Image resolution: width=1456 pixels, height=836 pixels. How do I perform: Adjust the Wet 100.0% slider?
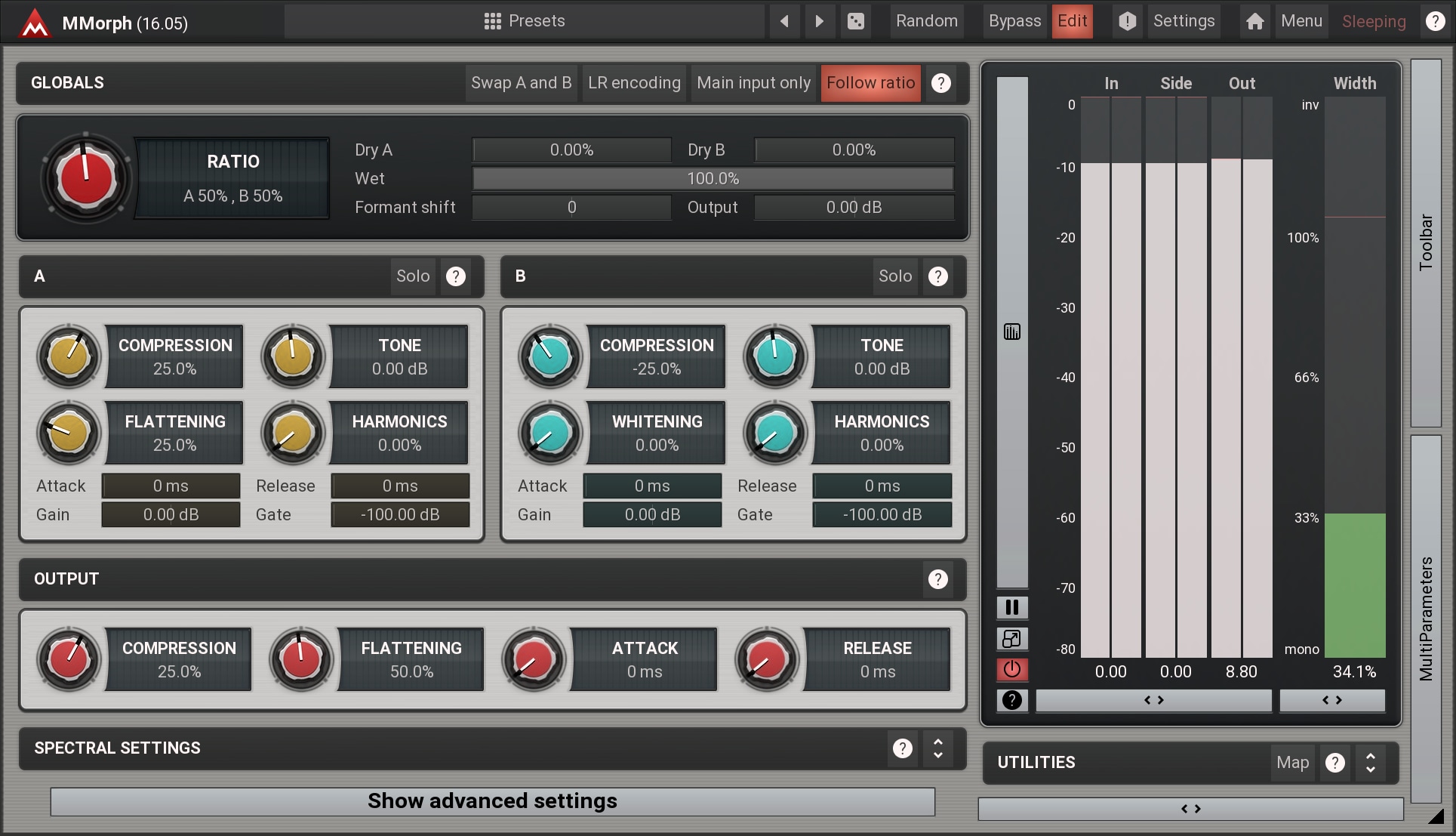click(x=713, y=178)
